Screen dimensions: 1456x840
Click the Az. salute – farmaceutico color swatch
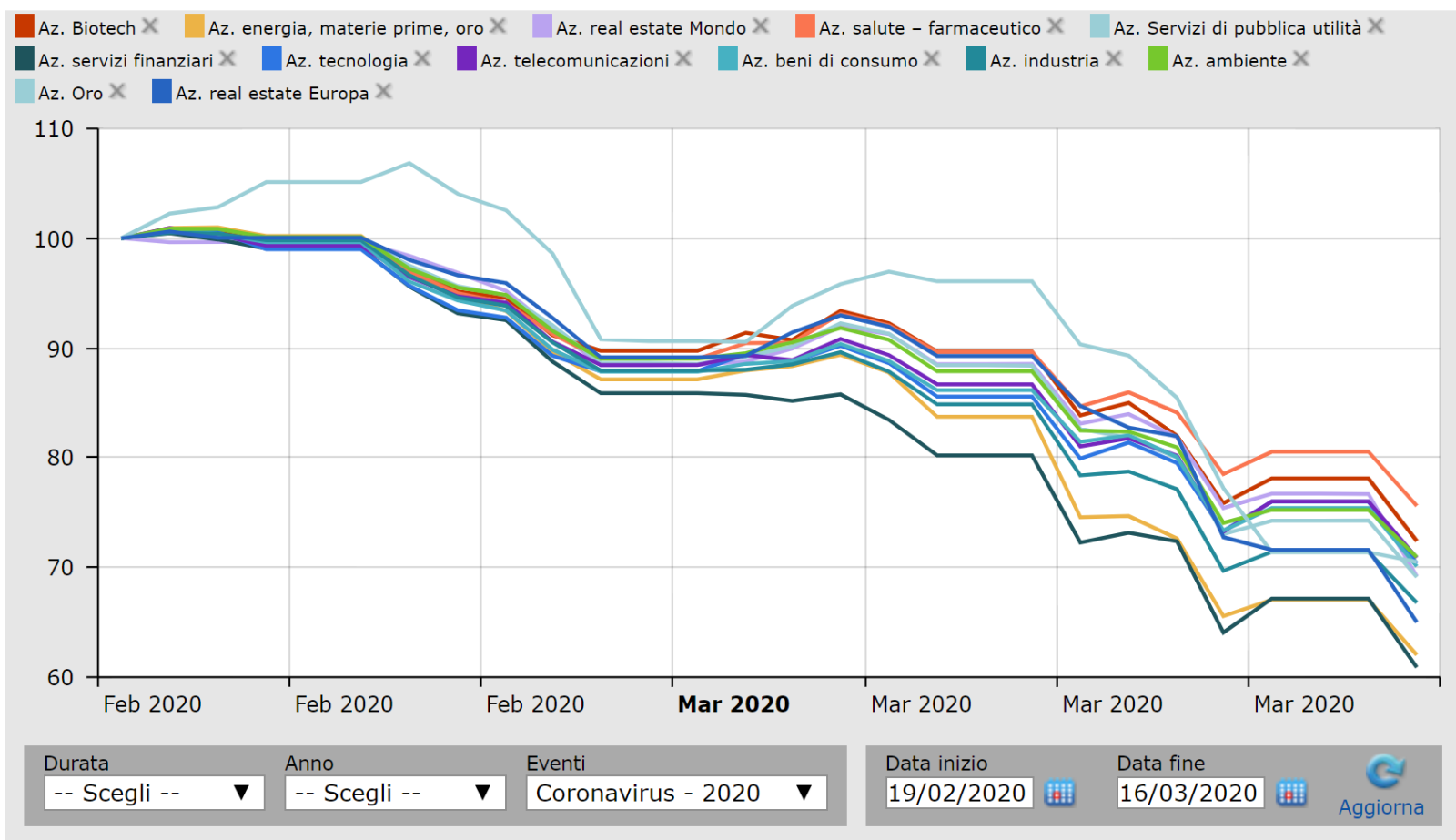click(x=804, y=26)
